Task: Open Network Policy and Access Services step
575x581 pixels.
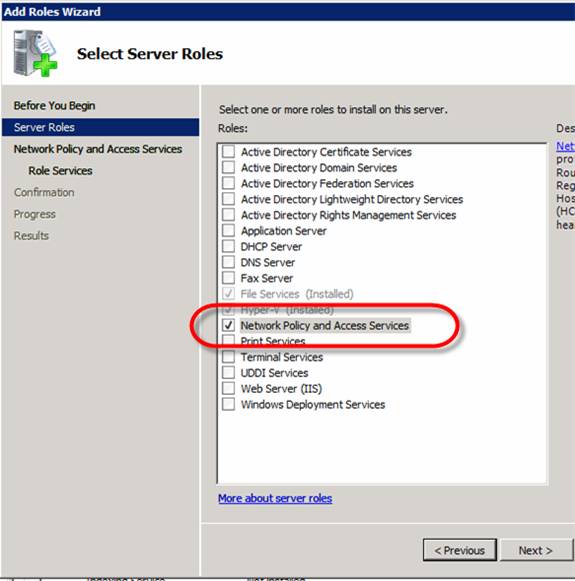Action: [x=98, y=149]
